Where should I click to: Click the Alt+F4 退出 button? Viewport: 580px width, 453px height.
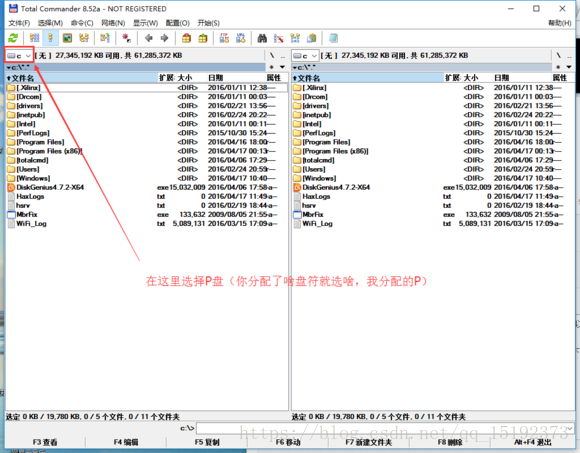(x=533, y=442)
